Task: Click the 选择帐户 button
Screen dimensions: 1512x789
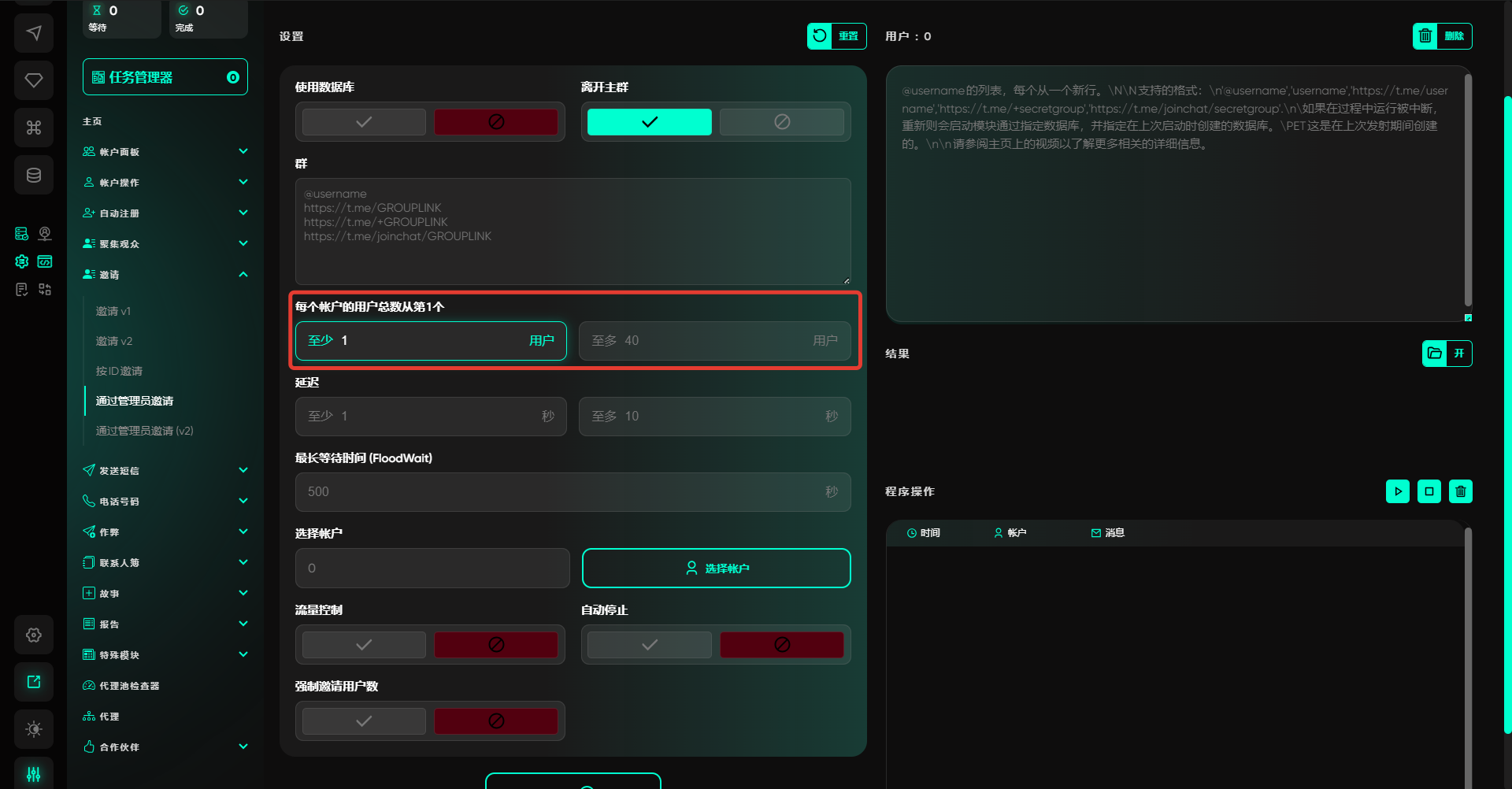Action: click(x=716, y=569)
